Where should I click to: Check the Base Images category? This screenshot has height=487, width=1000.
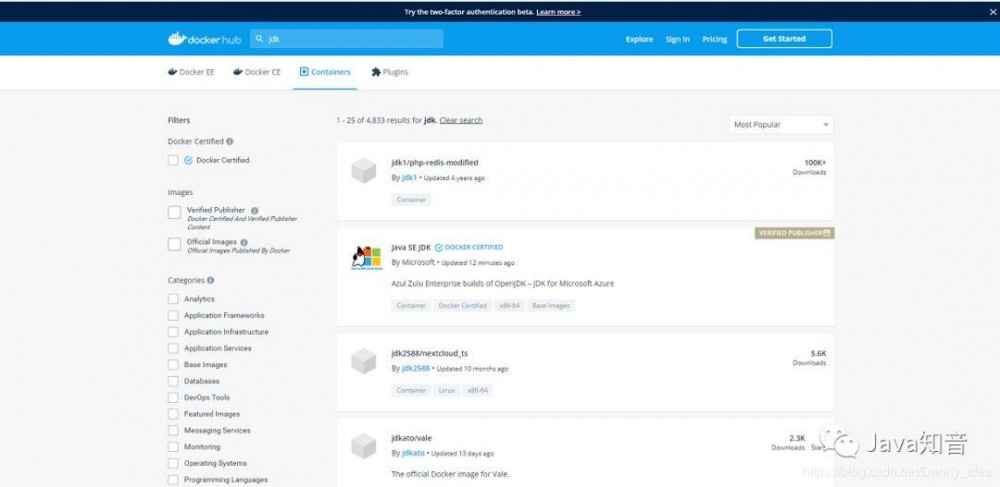coord(173,365)
